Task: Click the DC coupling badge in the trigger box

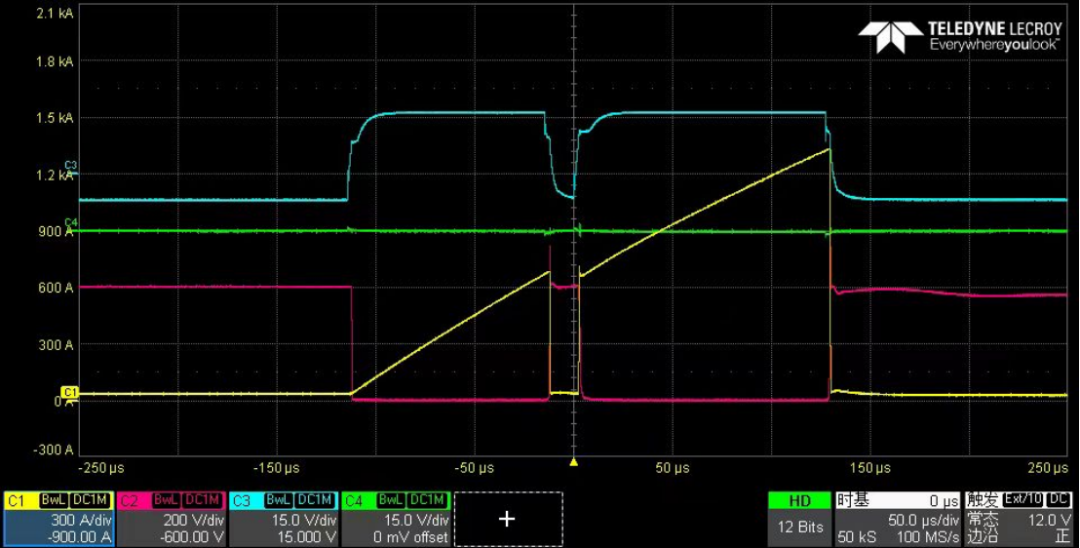Action: tap(1059, 500)
